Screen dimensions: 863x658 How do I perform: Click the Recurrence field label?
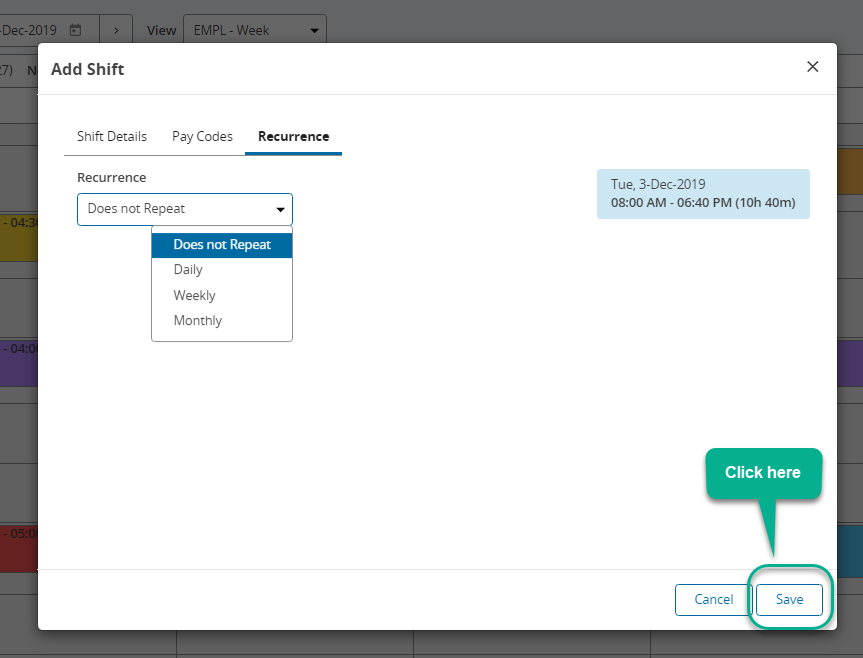pos(112,178)
